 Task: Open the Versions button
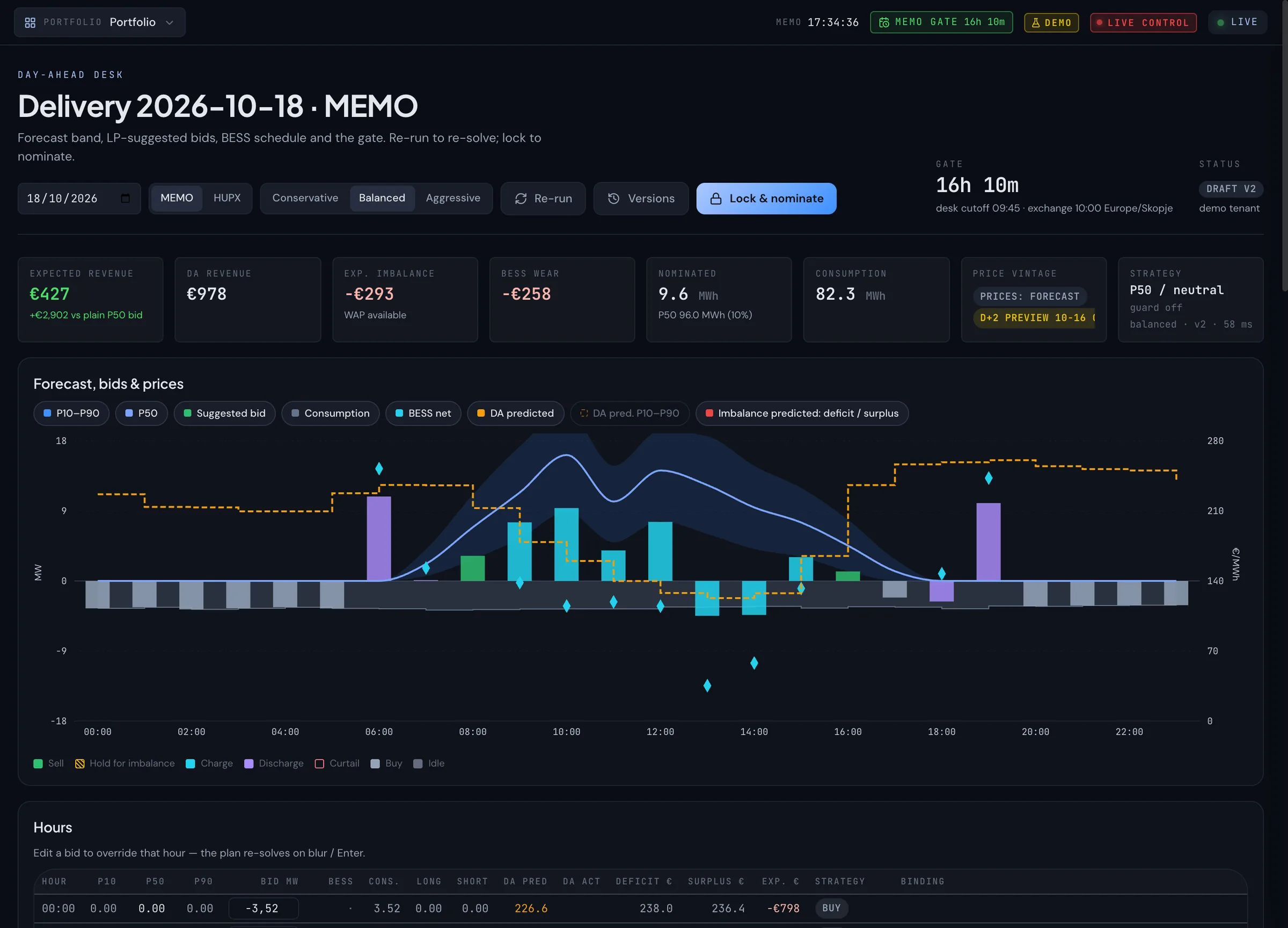[x=641, y=198]
